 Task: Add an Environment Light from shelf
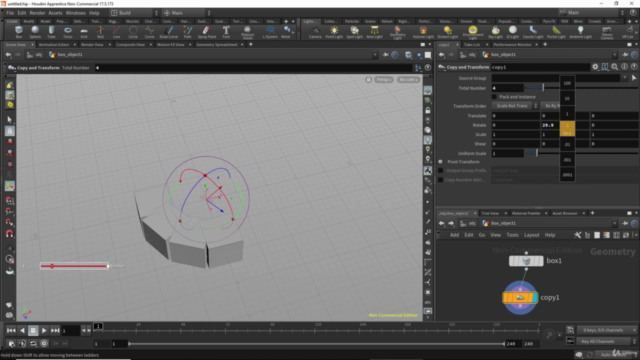pos(473,32)
